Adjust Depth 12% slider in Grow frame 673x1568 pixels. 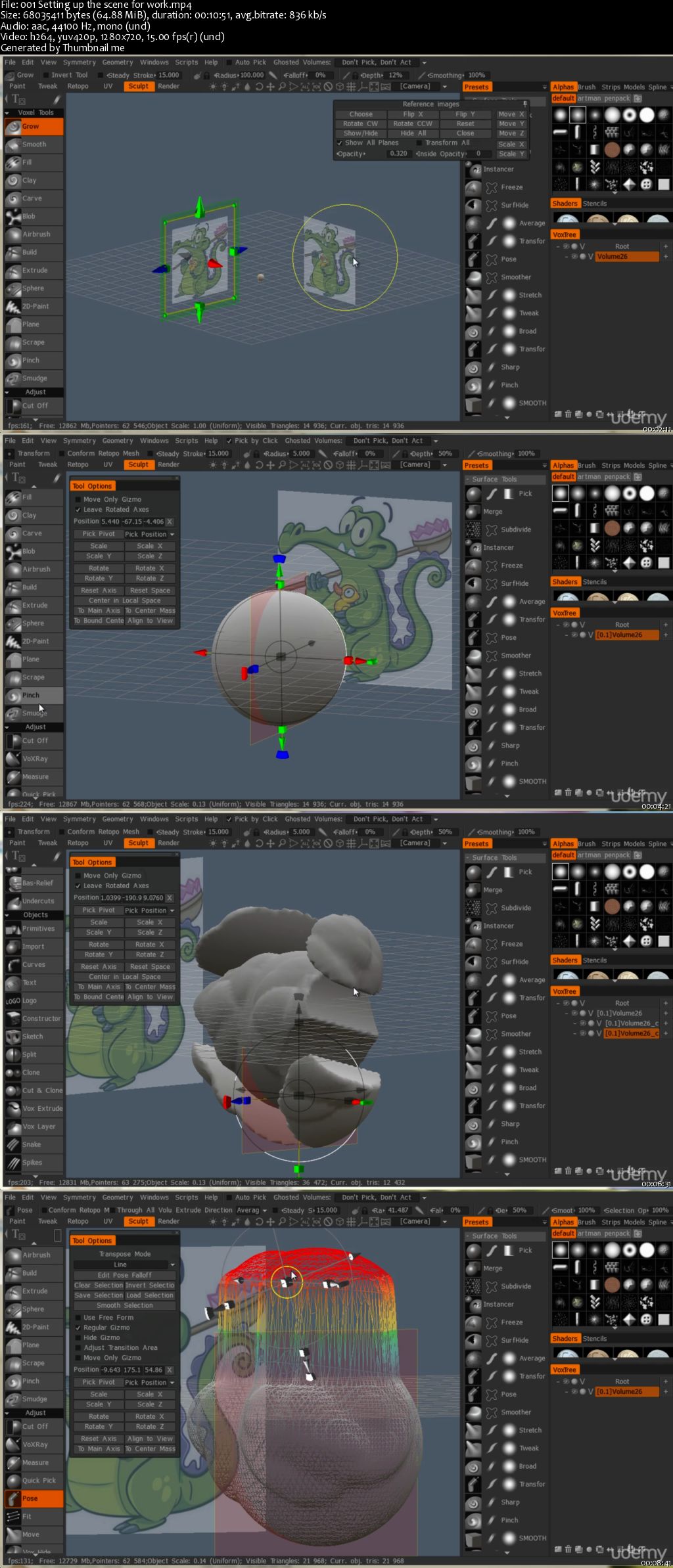click(x=383, y=75)
